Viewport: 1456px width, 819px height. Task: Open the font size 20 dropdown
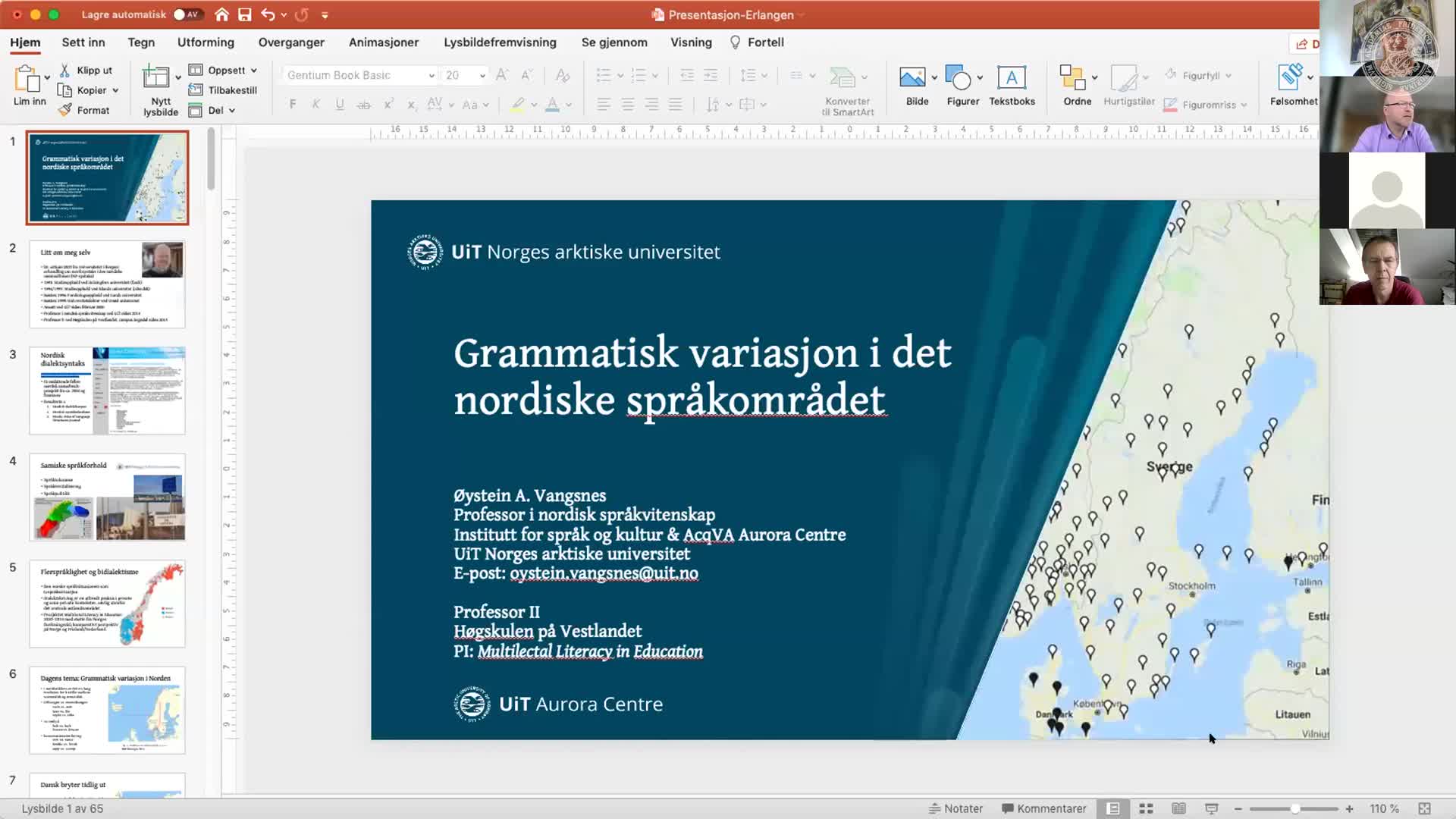coord(482,75)
